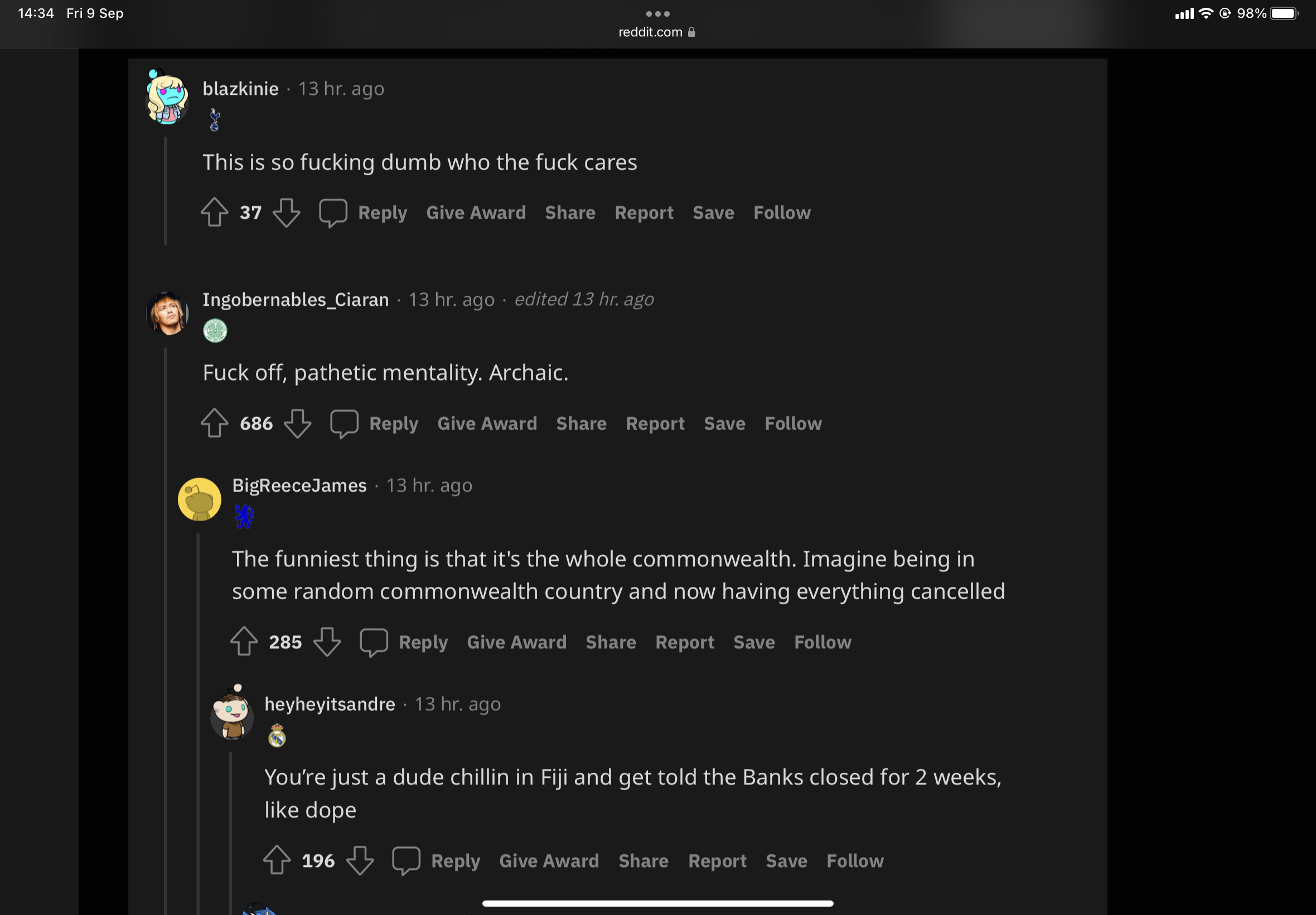
Task: Open Ingobernables_Ciaran's user profile
Action: click(x=296, y=299)
